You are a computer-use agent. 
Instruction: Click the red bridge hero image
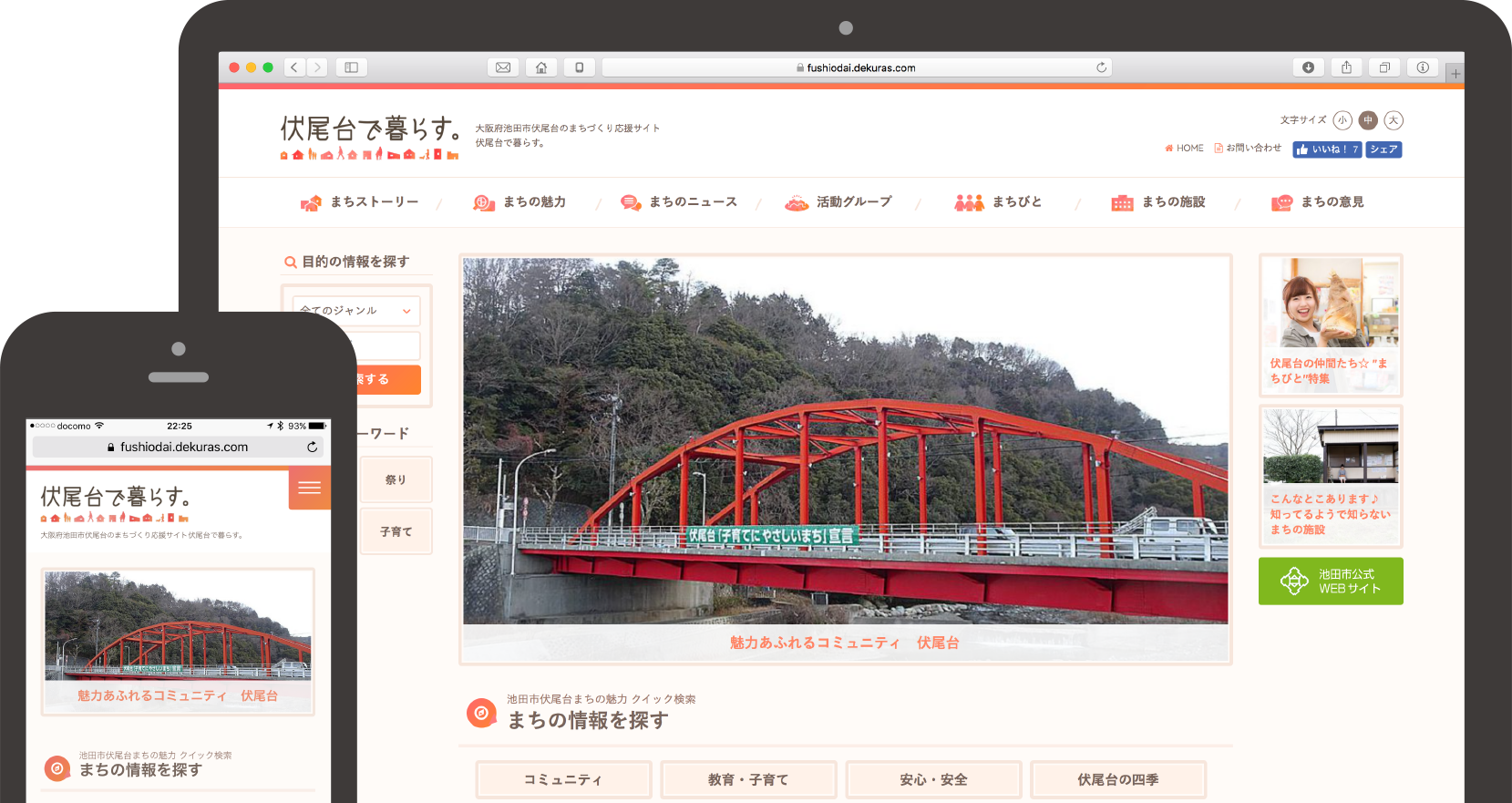pyautogui.click(x=845, y=441)
